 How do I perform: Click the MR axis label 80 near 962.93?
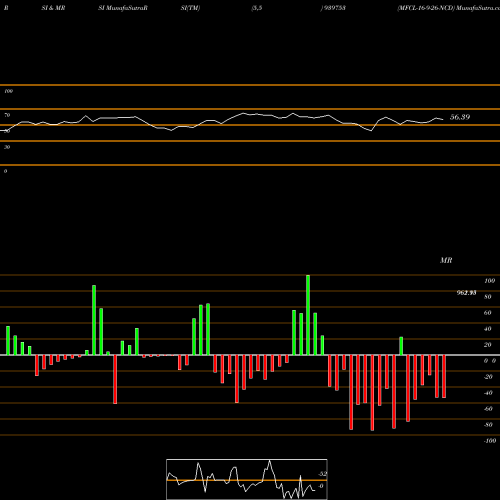point(488,297)
